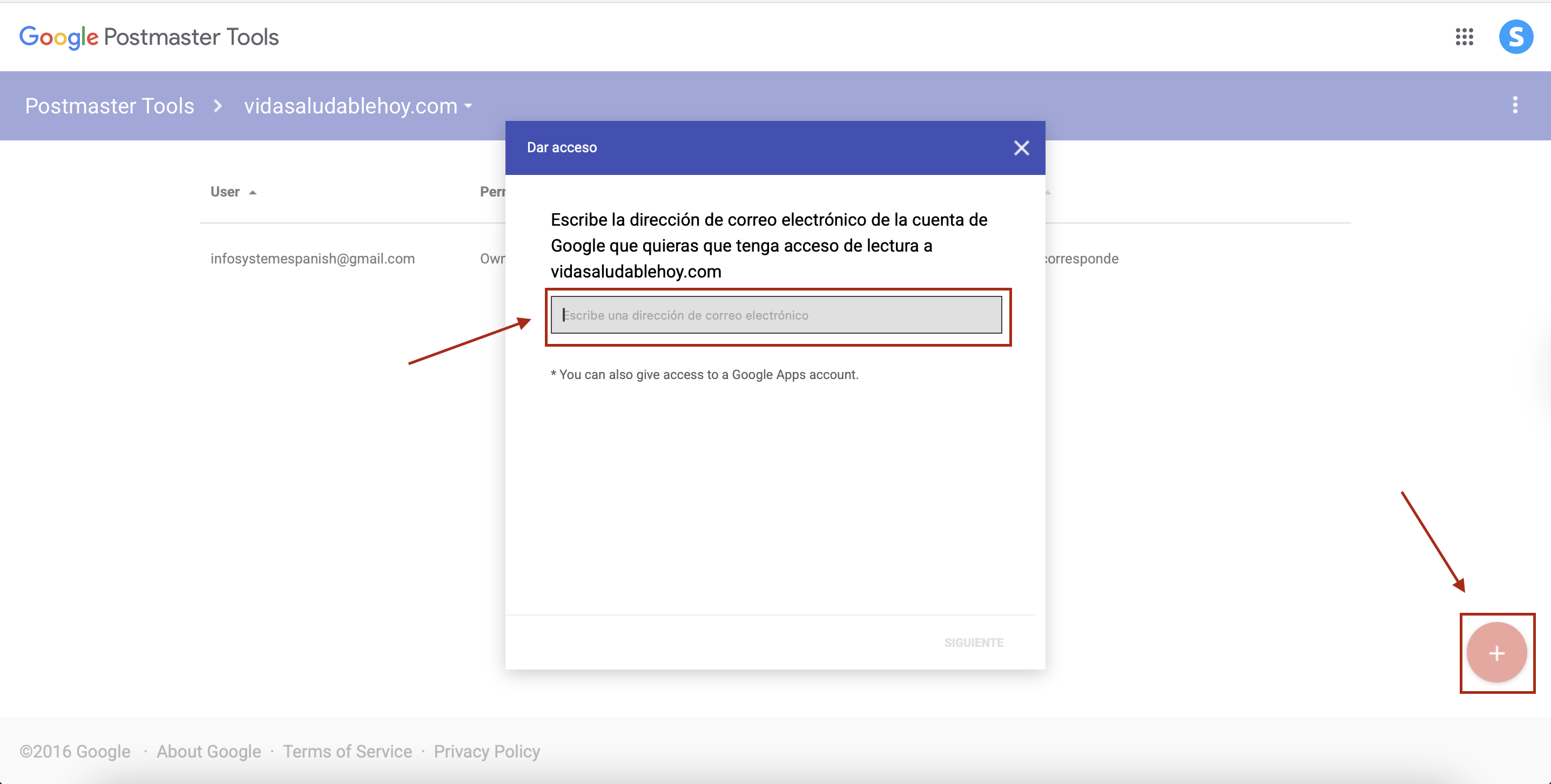Image resolution: width=1551 pixels, height=784 pixels.
Task: Click the Google Apps account note text
Action: tap(704, 375)
